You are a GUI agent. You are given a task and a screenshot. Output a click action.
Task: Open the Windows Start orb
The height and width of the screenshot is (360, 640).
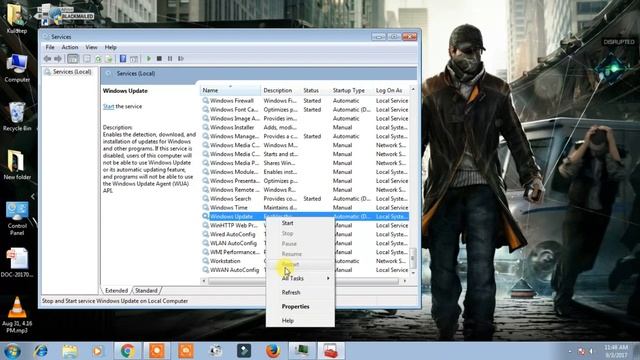pyautogui.click(x=12, y=351)
